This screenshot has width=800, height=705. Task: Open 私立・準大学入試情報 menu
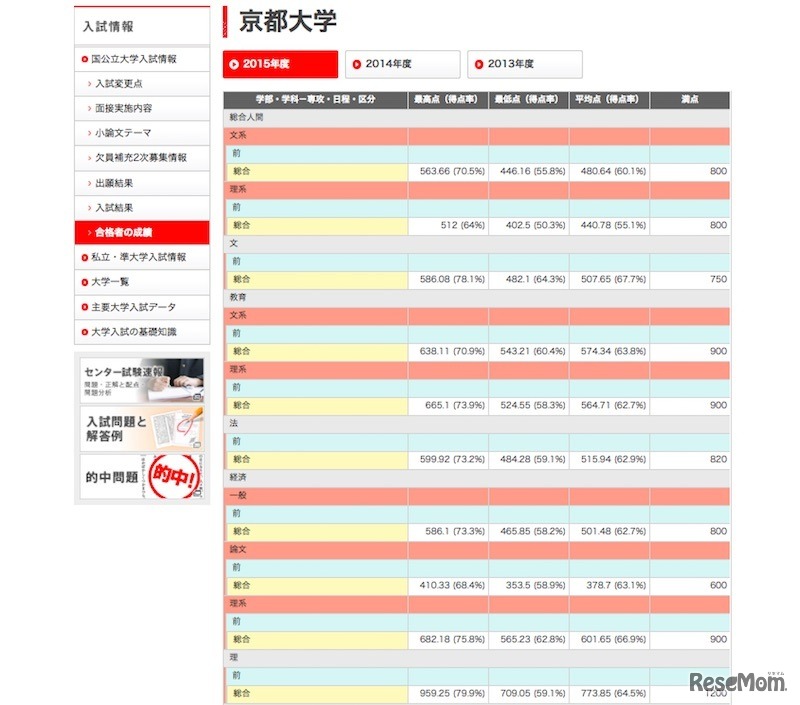click(x=142, y=257)
